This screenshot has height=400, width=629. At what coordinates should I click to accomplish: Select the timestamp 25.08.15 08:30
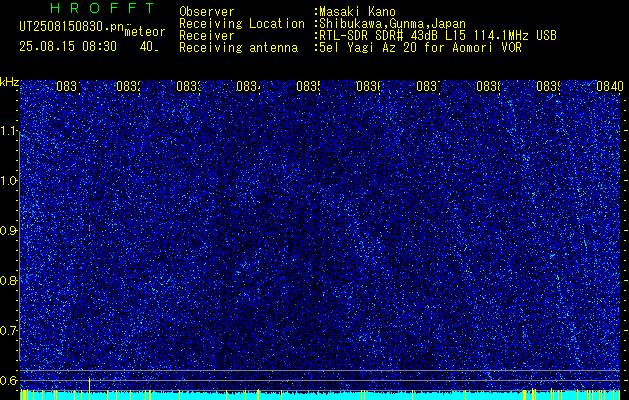point(68,47)
